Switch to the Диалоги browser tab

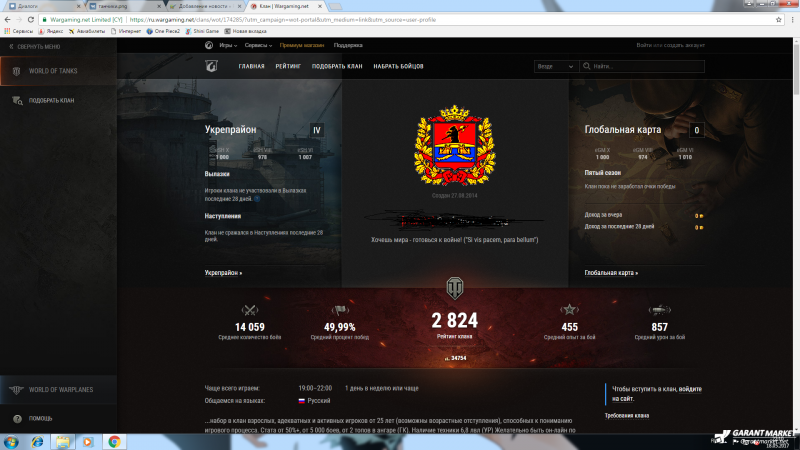(x=43, y=6)
